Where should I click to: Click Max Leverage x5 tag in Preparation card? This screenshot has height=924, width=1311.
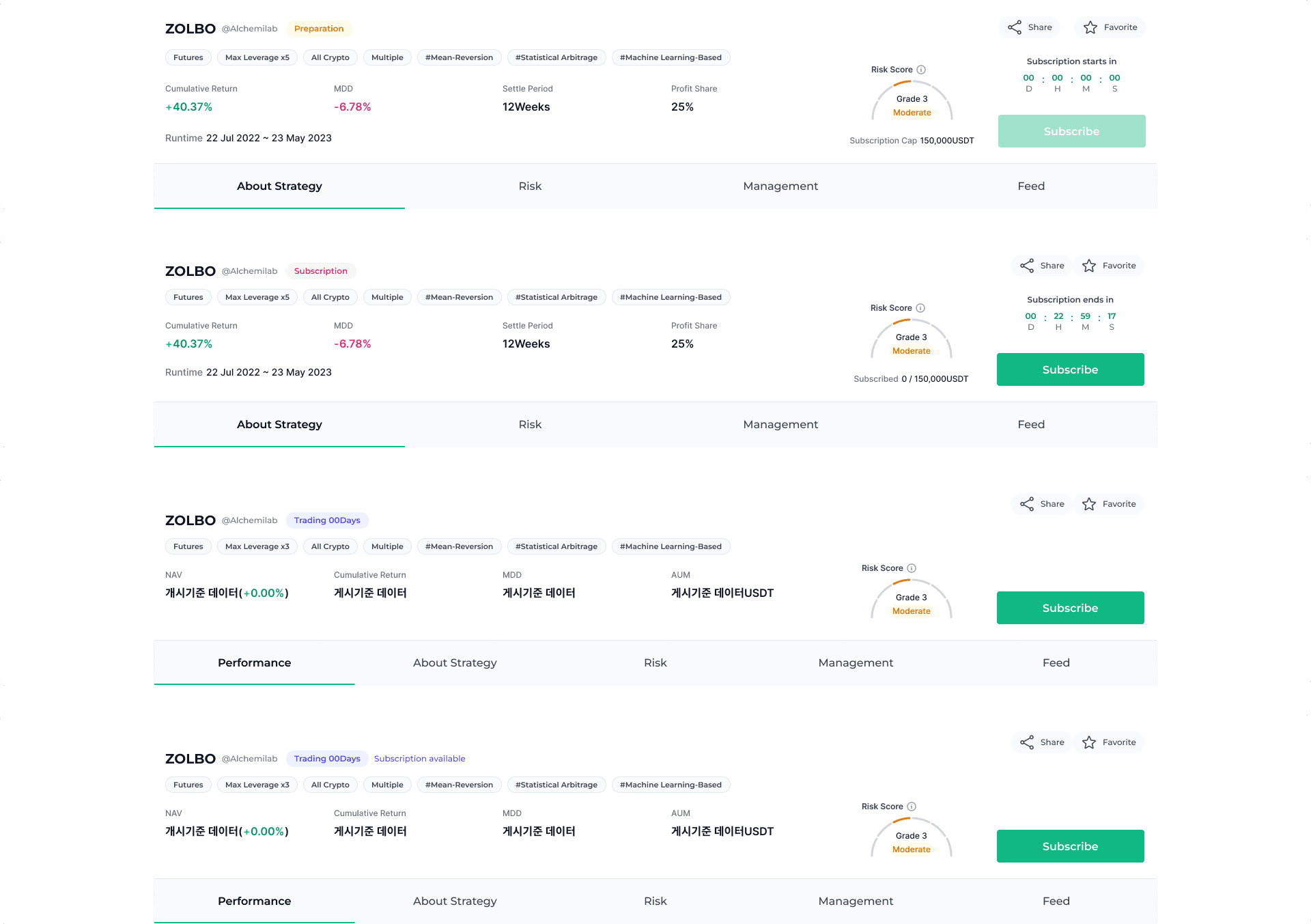(x=257, y=57)
